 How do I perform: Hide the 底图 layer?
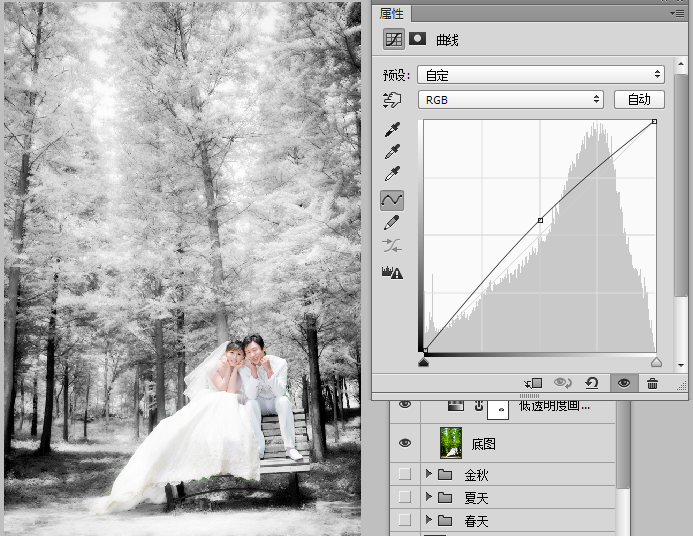pos(405,443)
